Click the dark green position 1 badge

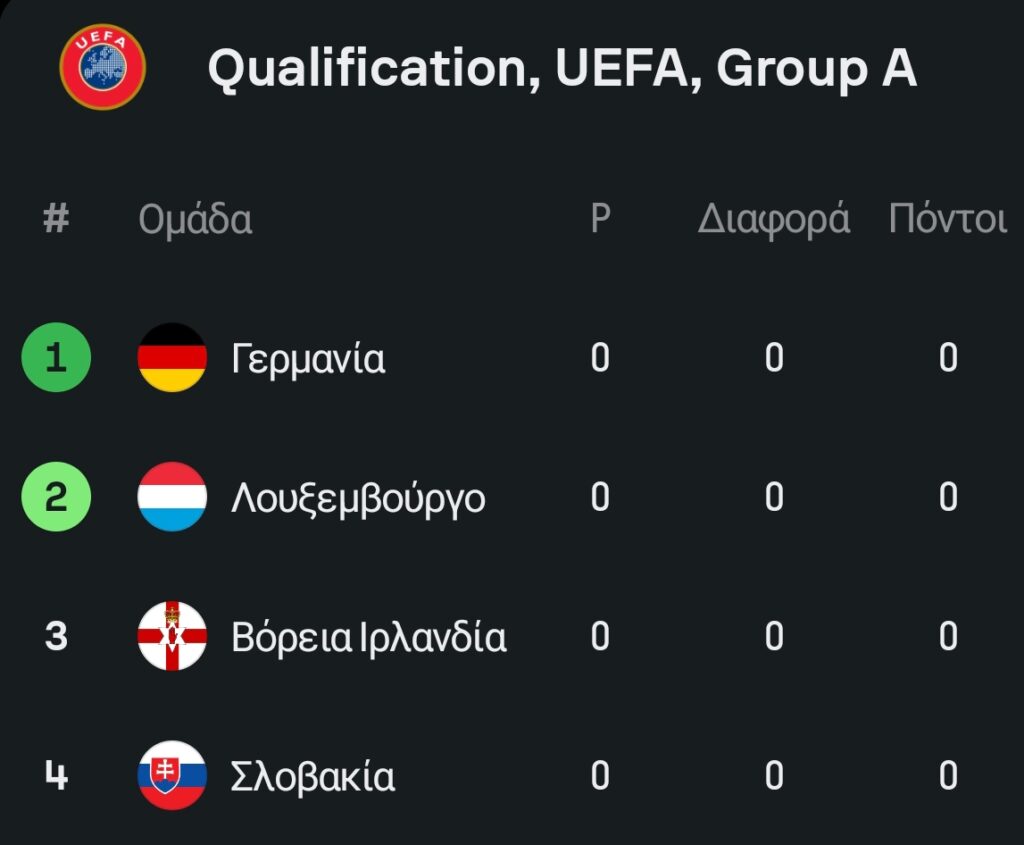coord(56,357)
